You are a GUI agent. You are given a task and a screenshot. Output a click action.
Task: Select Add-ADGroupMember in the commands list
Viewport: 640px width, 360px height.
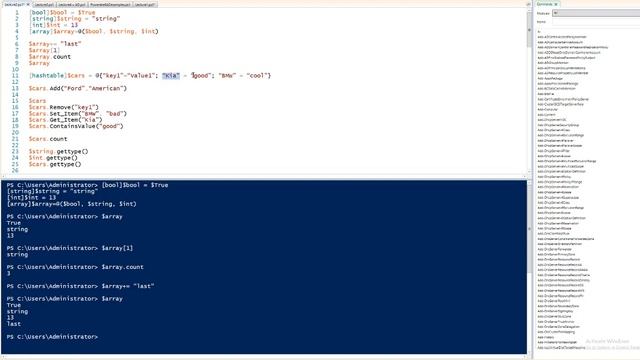(x=553, y=63)
